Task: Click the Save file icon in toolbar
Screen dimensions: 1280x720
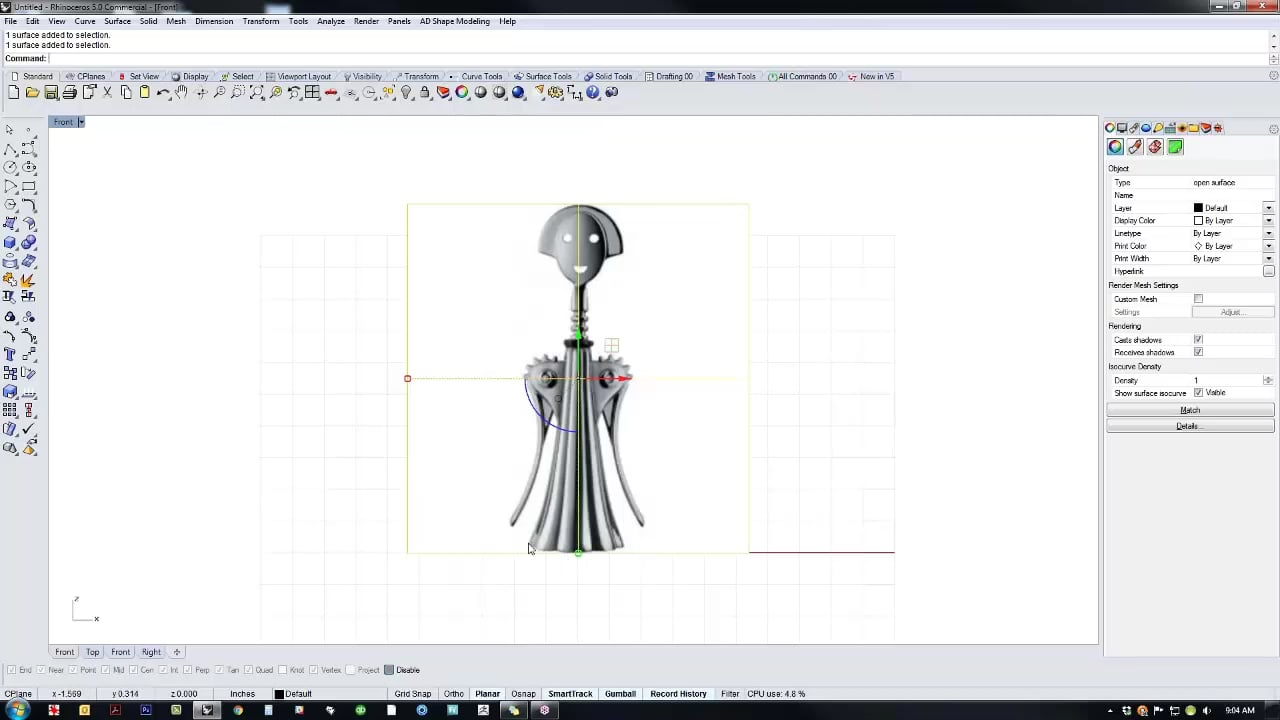Action: [x=51, y=92]
